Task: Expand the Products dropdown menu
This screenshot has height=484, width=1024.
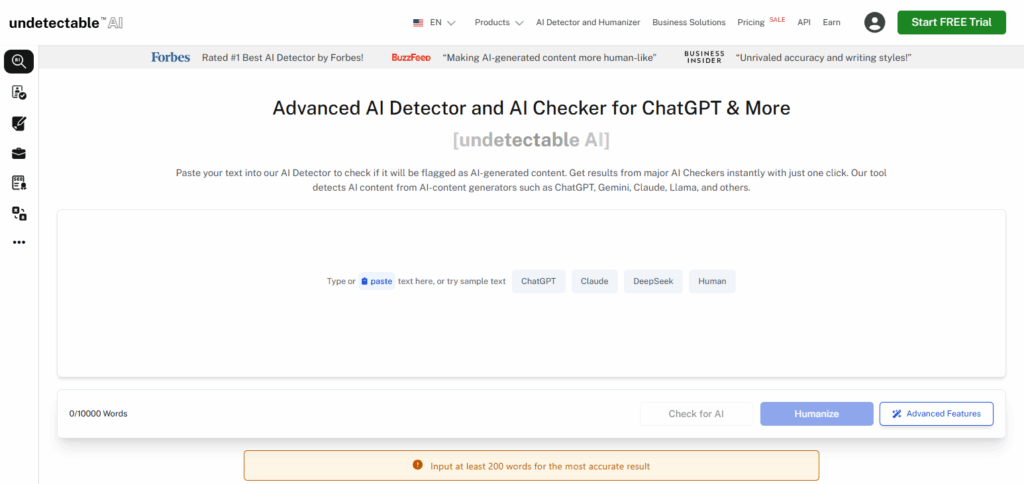Action: pos(499,22)
